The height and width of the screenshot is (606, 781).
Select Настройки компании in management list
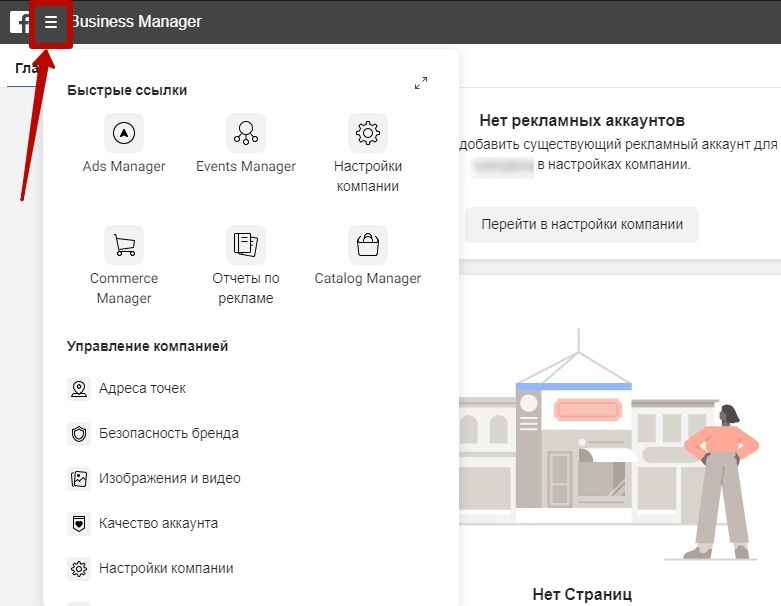[x=166, y=569]
